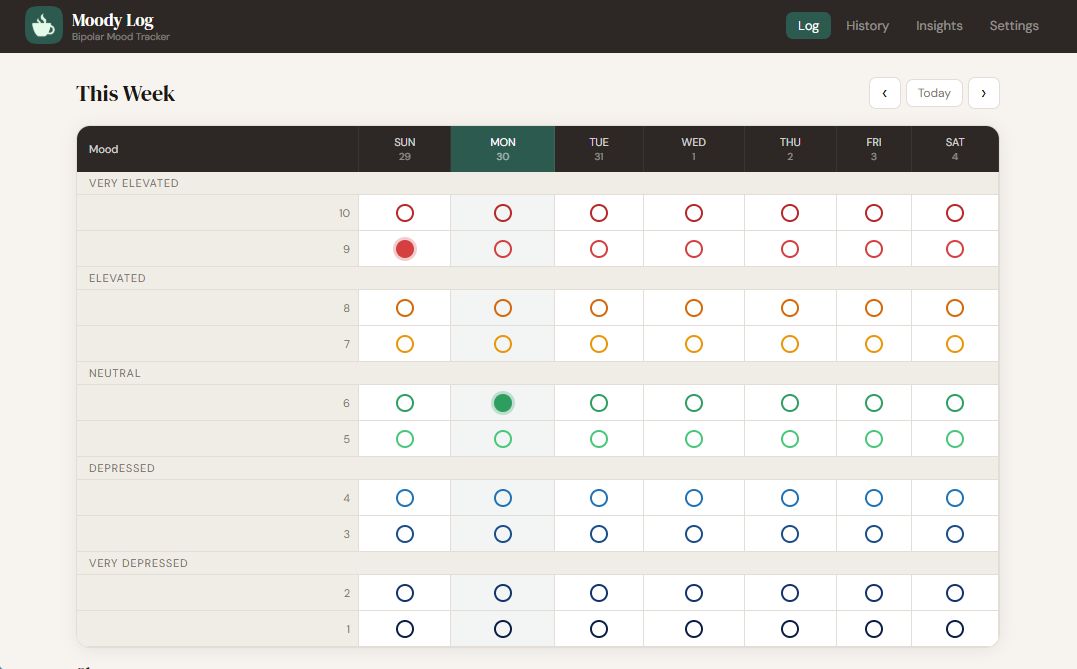Viewport: 1077px width, 669px height.
Task: Click the Today button
Action: coord(934,93)
